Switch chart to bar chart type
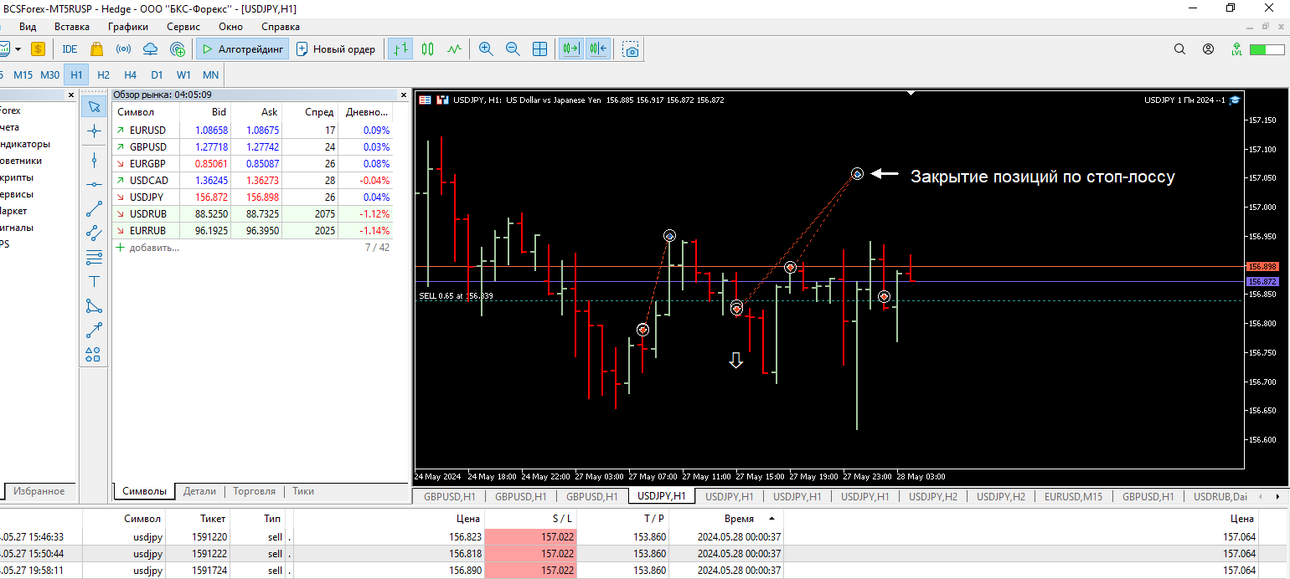1290x579 pixels. point(400,48)
